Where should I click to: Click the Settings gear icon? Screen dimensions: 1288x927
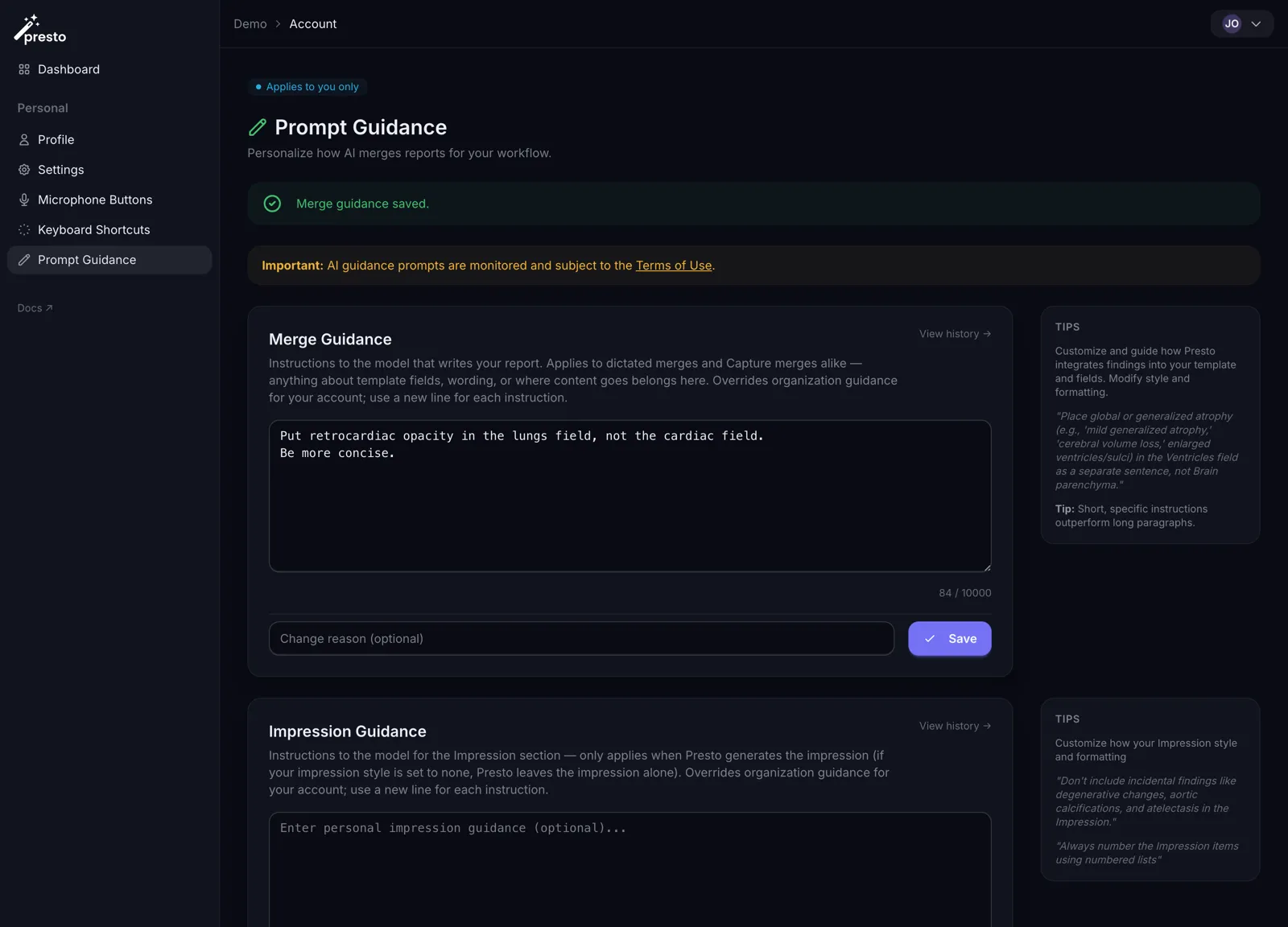[24, 170]
